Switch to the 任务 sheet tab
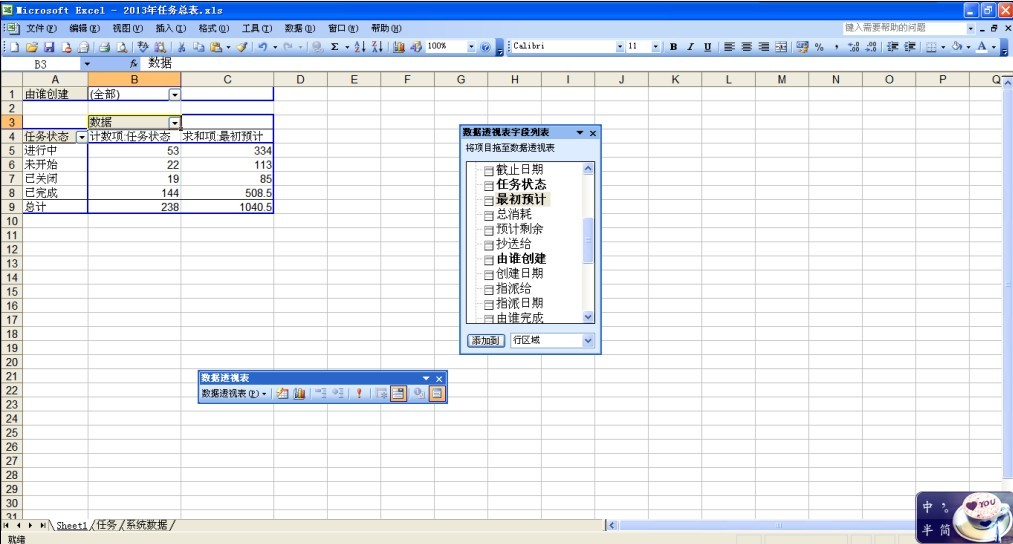Screen dimensions: 1013x544 [x=106, y=525]
